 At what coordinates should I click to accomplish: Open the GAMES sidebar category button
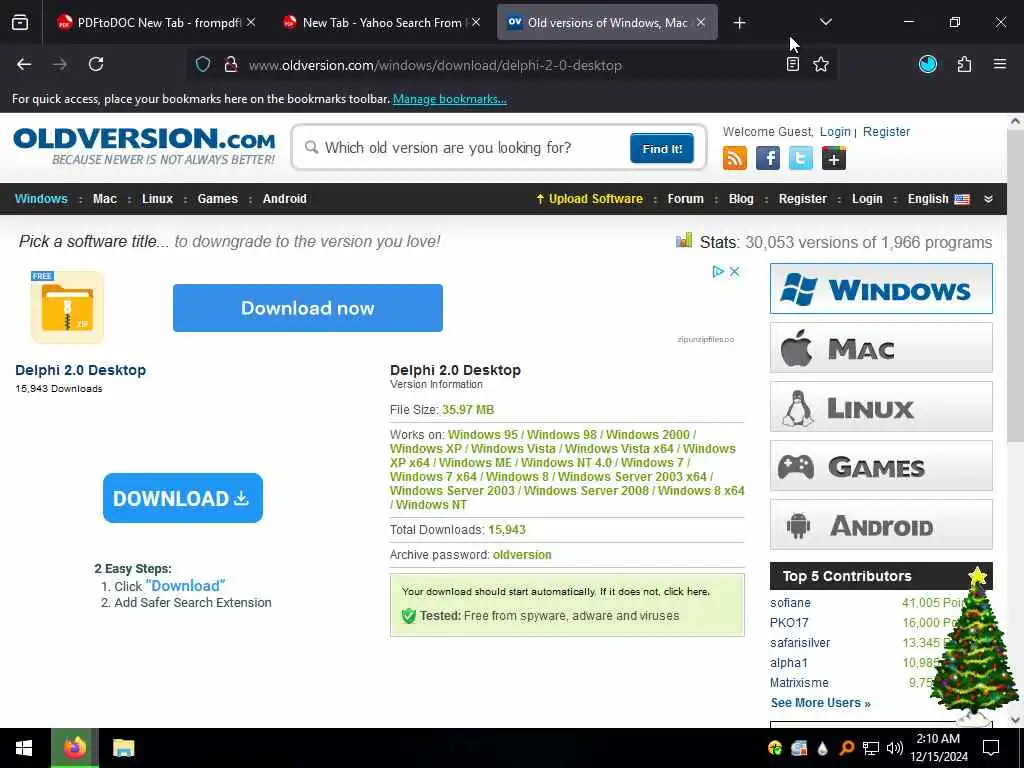(x=881, y=466)
